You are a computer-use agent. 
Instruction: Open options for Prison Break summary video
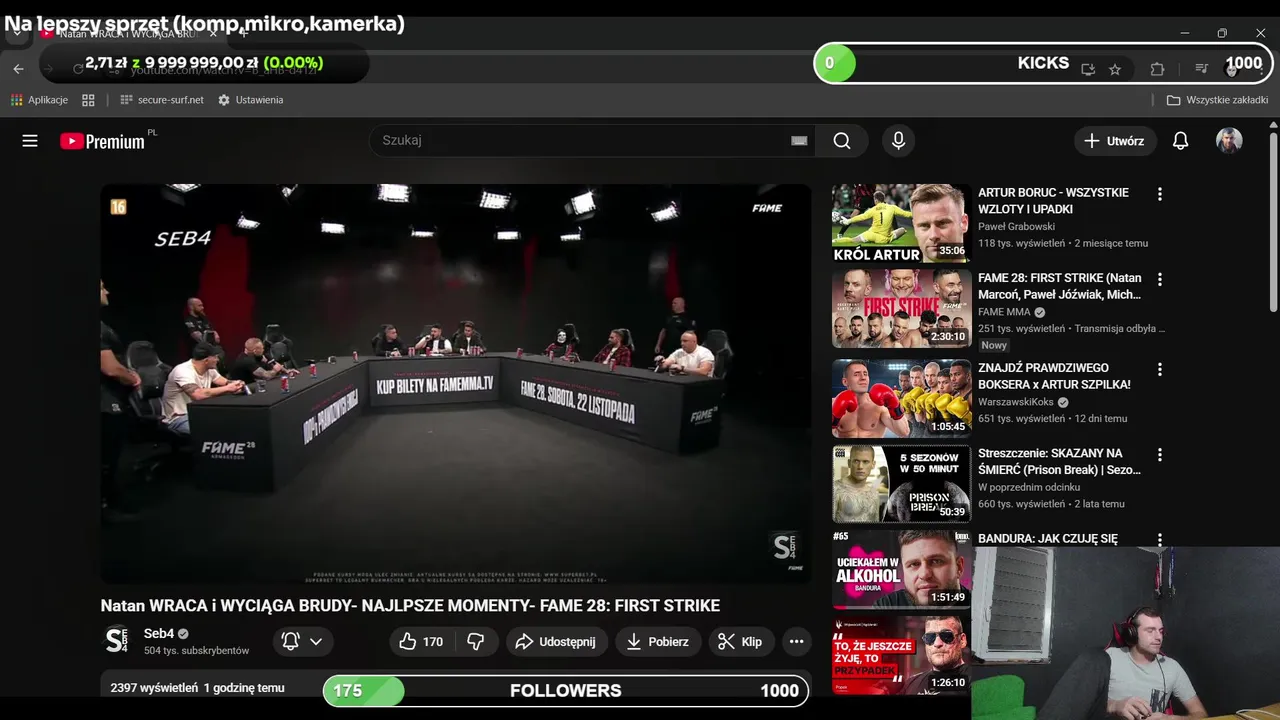point(1160,454)
